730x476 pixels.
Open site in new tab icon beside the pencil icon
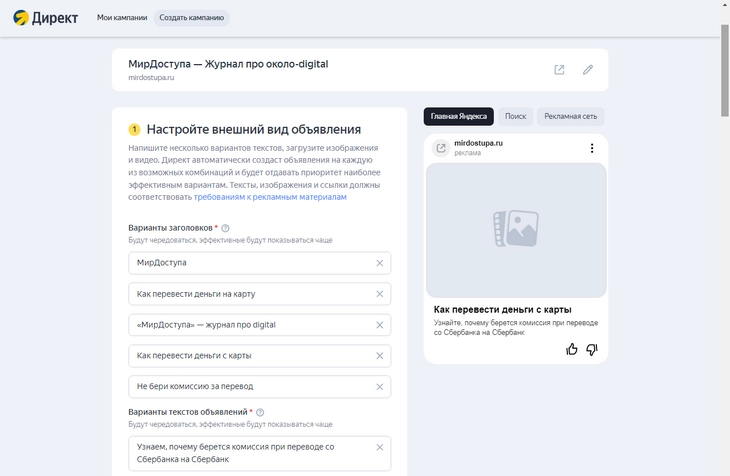point(559,70)
